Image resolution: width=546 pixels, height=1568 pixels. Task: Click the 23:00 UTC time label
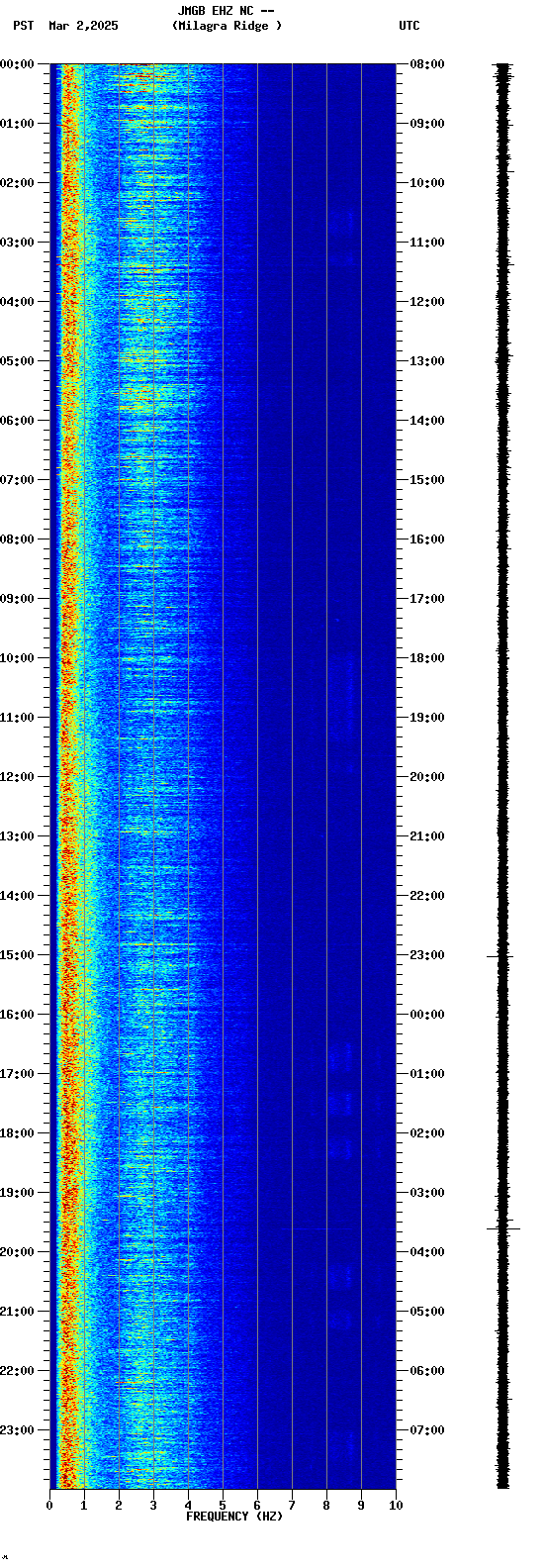coord(427,955)
